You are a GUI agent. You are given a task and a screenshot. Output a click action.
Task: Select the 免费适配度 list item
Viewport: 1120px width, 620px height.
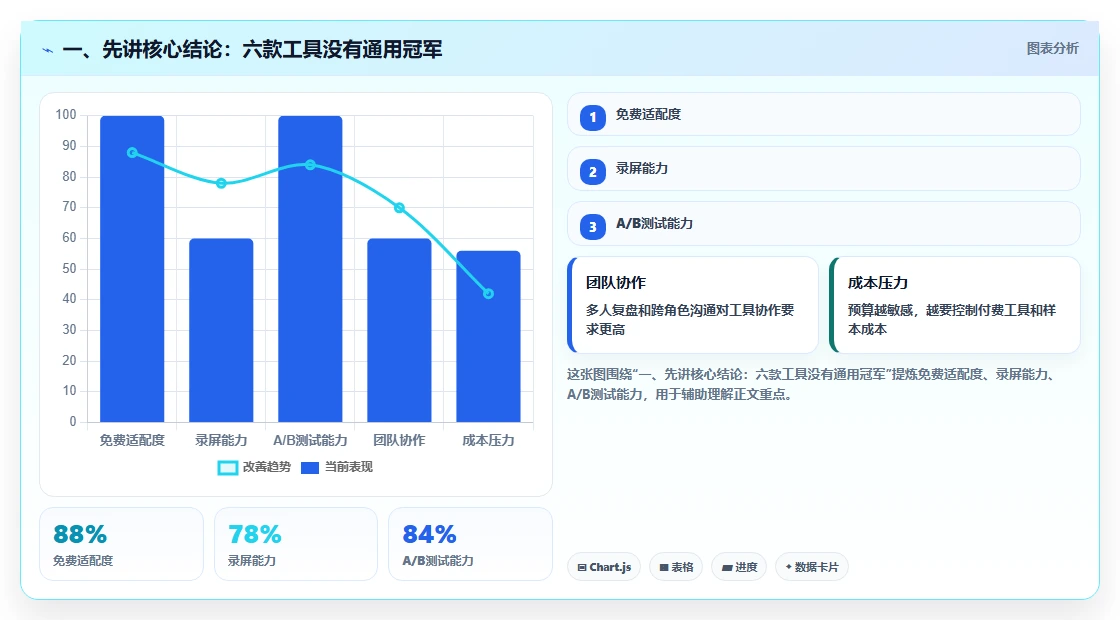[824, 114]
